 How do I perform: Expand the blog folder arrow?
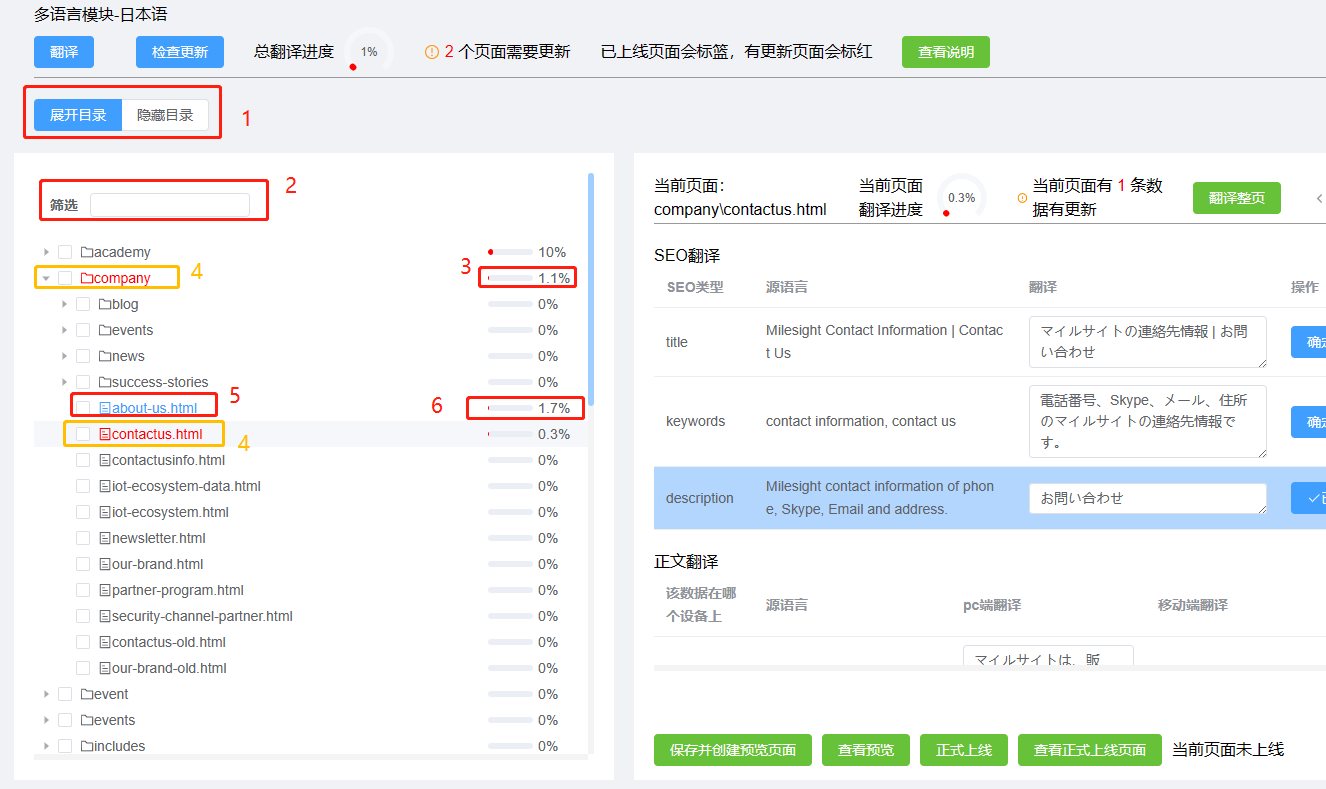(64, 304)
